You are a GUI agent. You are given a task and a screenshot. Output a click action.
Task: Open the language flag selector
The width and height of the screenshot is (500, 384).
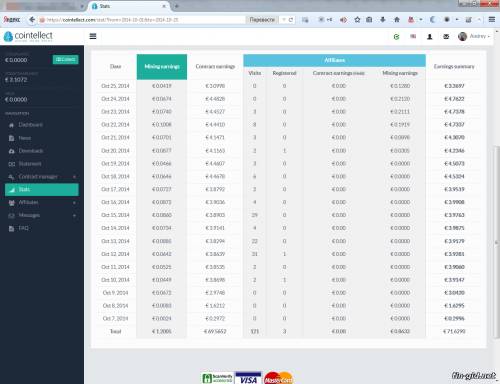click(x=413, y=36)
